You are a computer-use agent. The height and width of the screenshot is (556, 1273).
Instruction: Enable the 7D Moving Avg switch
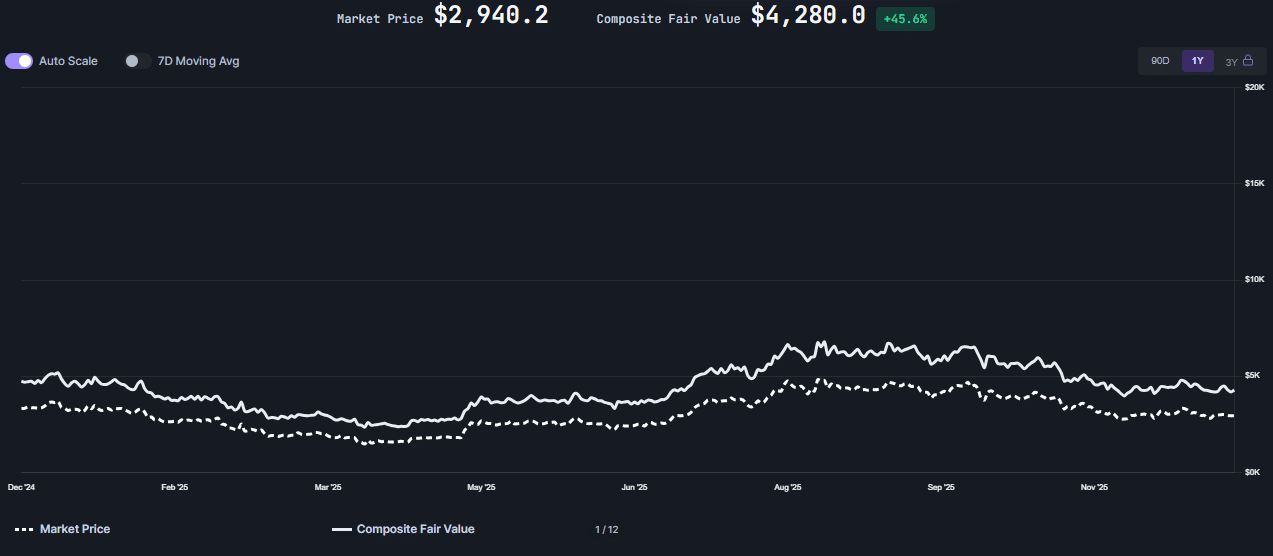point(137,61)
